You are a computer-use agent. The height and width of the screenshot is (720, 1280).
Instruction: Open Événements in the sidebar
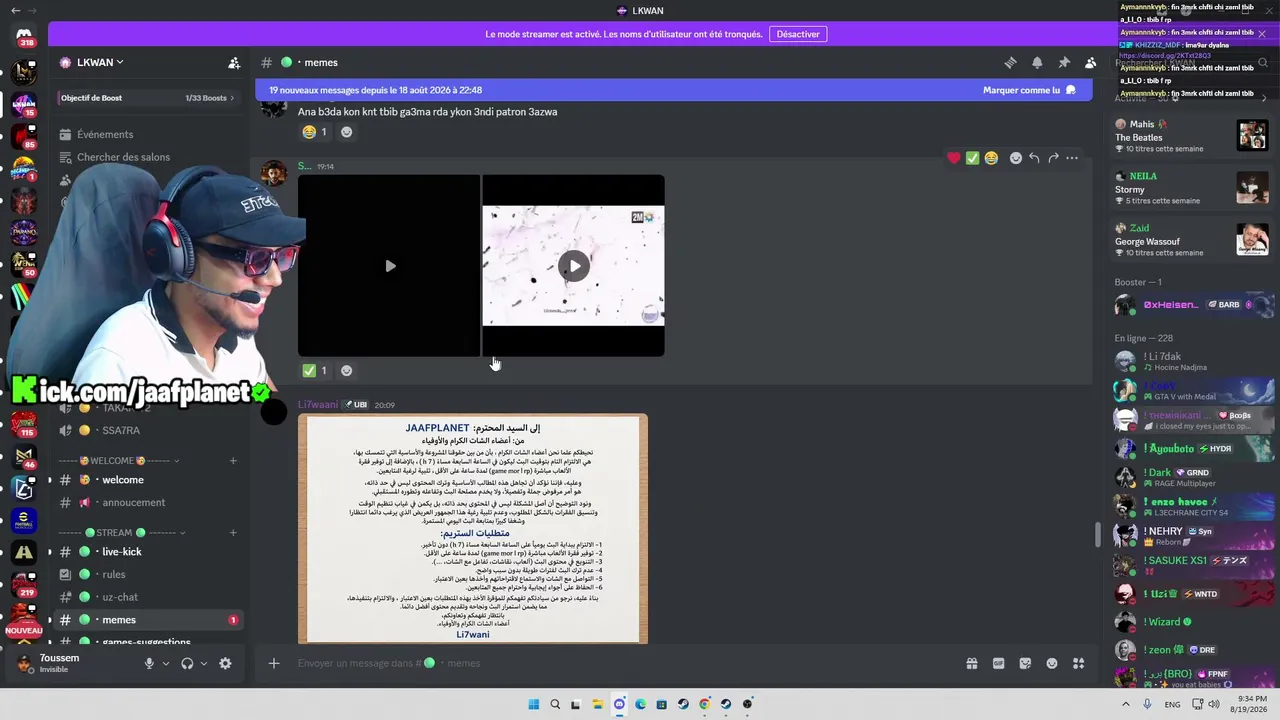[x=148, y=134]
